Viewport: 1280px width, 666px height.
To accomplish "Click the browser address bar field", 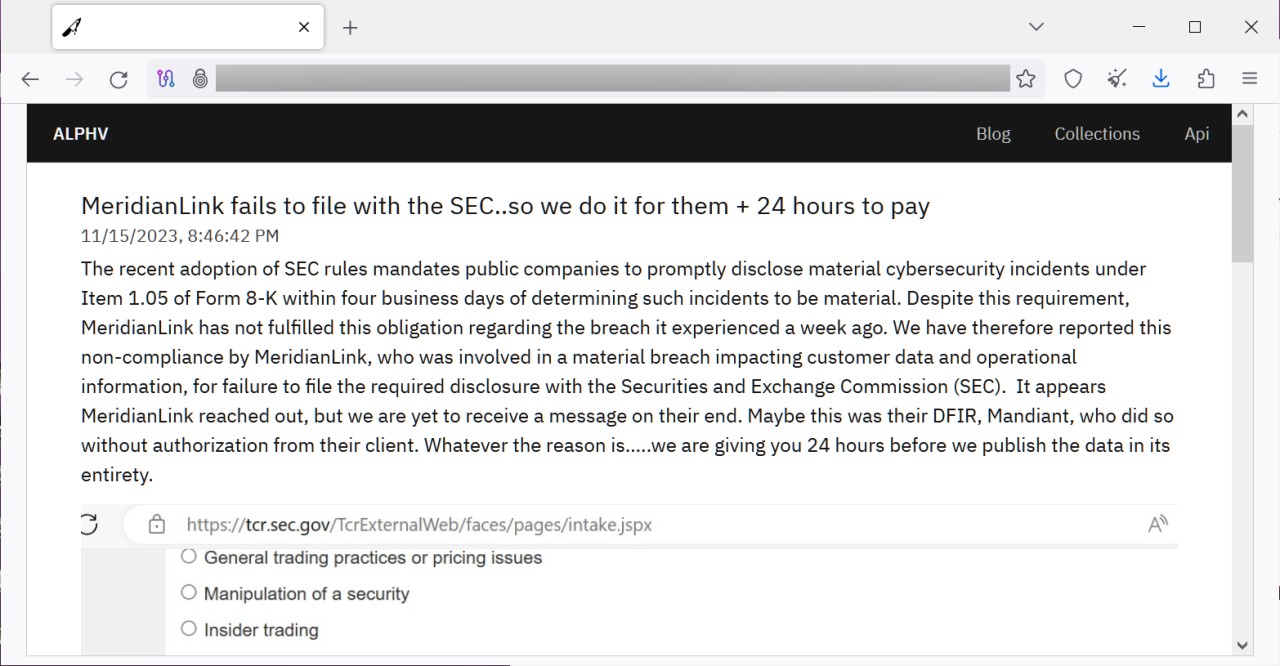I will (x=612, y=79).
